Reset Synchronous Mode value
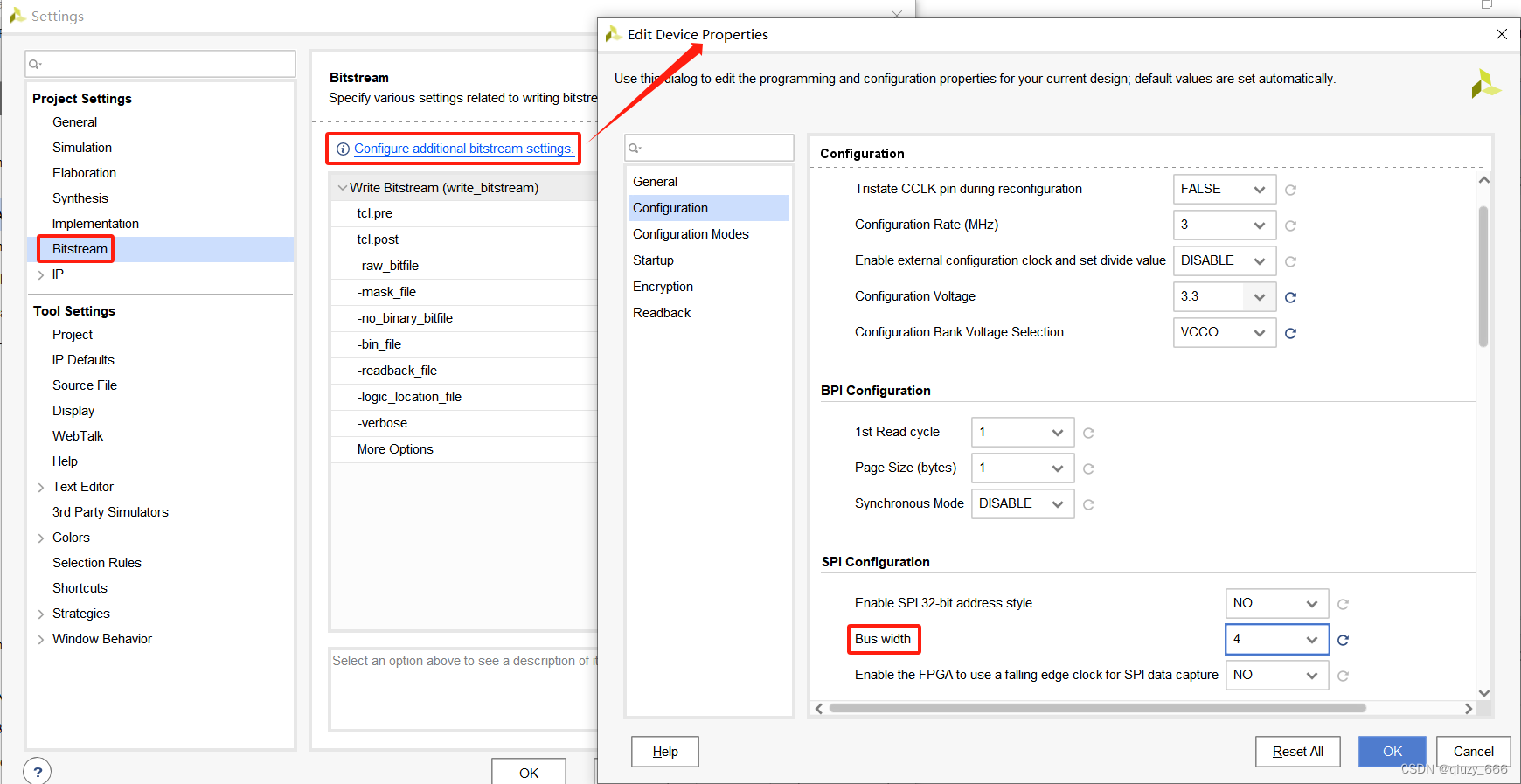The image size is (1521, 784). pyautogui.click(x=1088, y=504)
